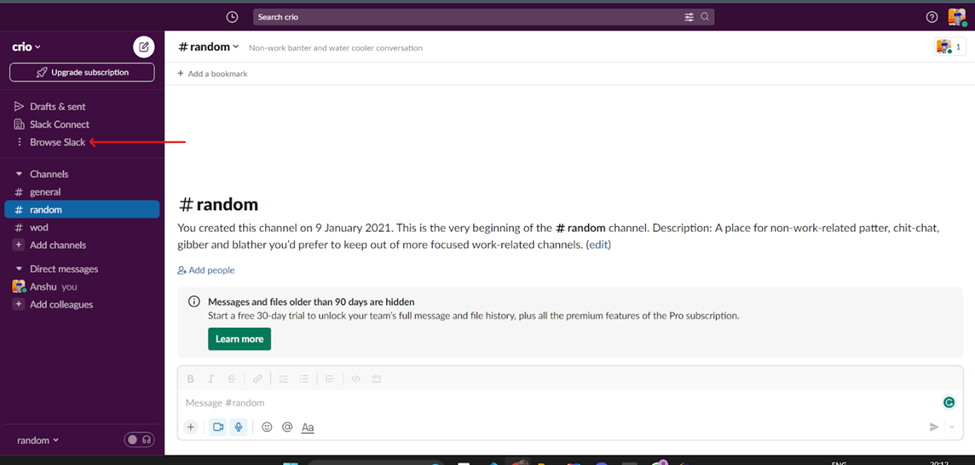This screenshot has width=975, height=465.
Task: Focus the Search crio field
Action: 484,17
